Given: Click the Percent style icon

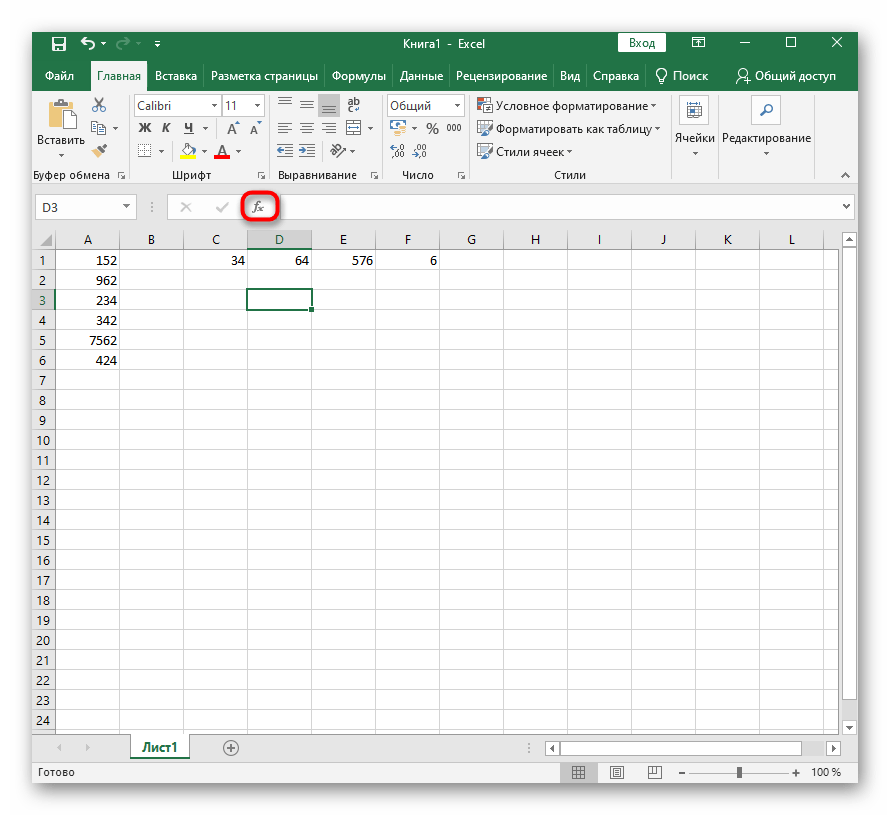Looking at the screenshot, I should (433, 128).
